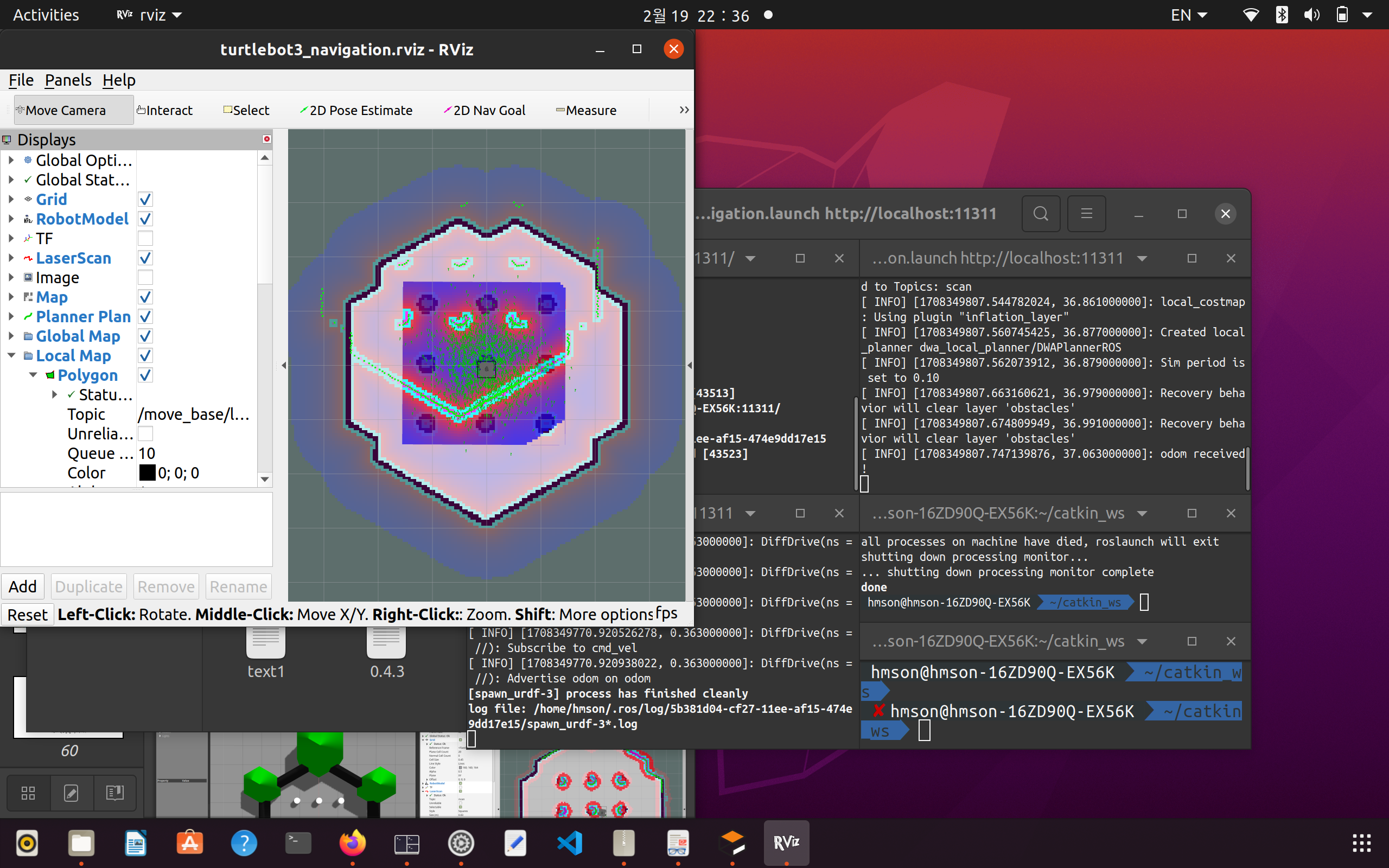Screen dimensions: 1389x868
Task: Expand the Planner Plan row
Action: 11,316
